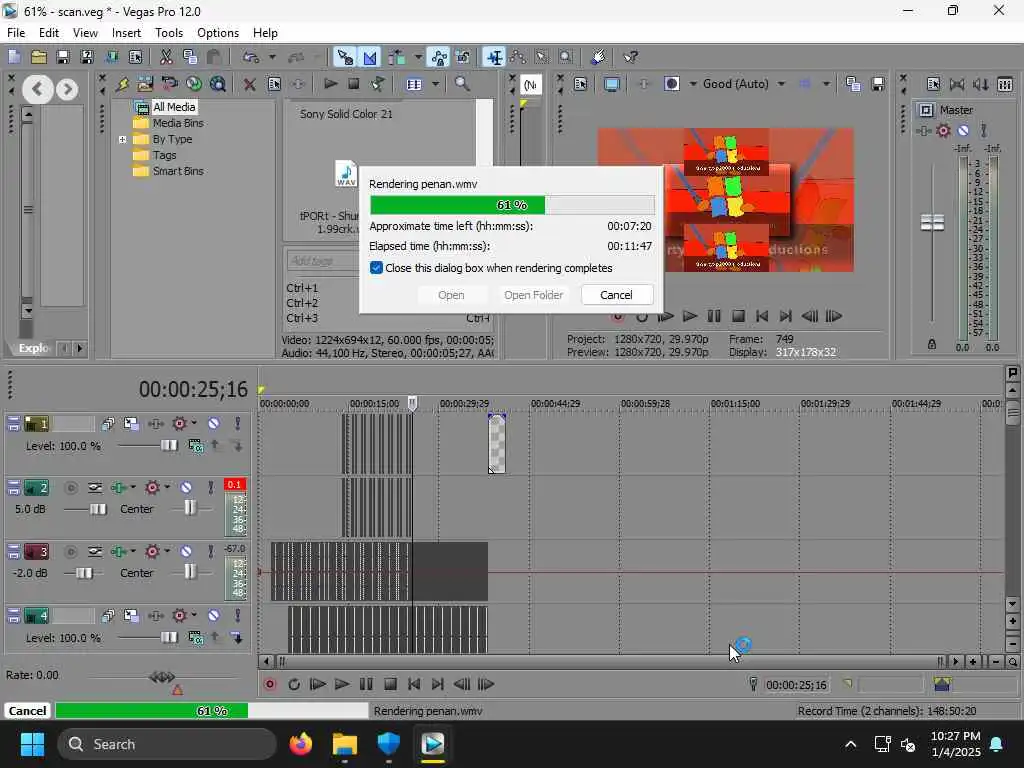Open the Auto Ripple mode dropdown arrow
1024x768 pixels.
418,57
